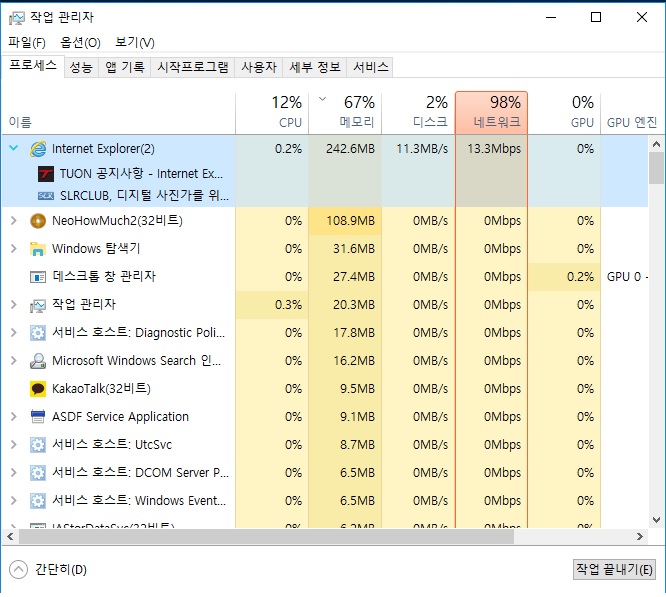Click the Windows 탐색기 folder icon
Screen dimensions: 666x597
coord(38,249)
